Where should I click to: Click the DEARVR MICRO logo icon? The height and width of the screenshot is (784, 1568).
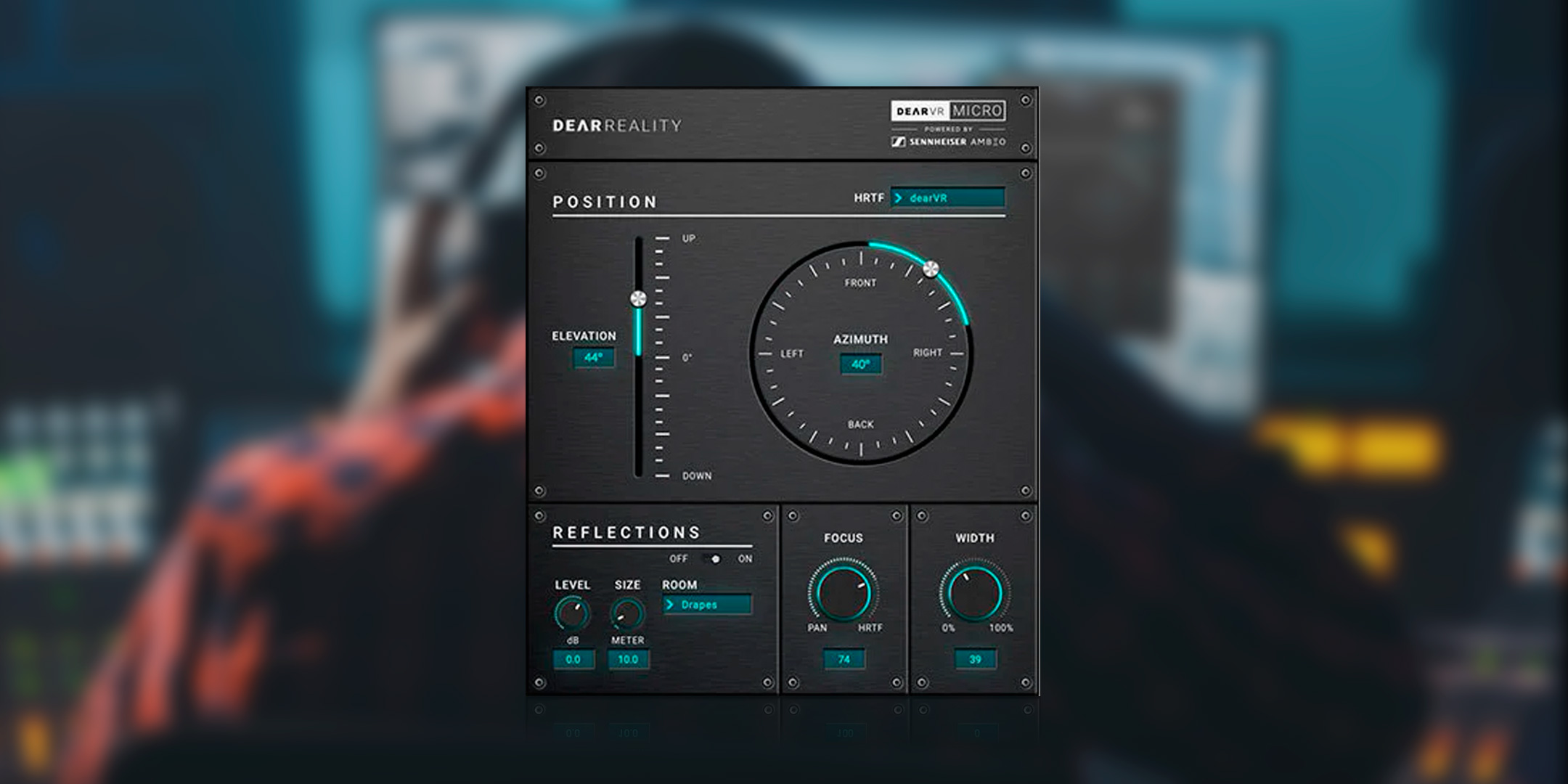click(947, 110)
